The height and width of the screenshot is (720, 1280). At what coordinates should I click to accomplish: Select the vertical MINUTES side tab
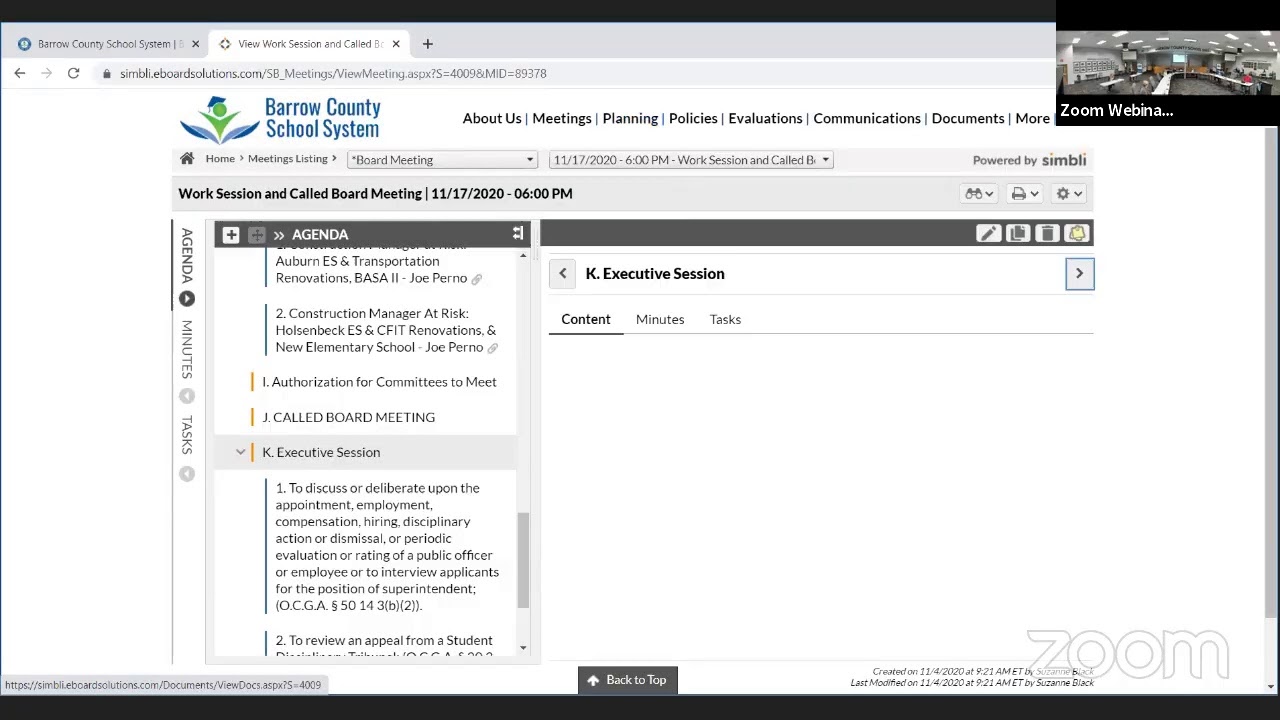click(187, 349)
